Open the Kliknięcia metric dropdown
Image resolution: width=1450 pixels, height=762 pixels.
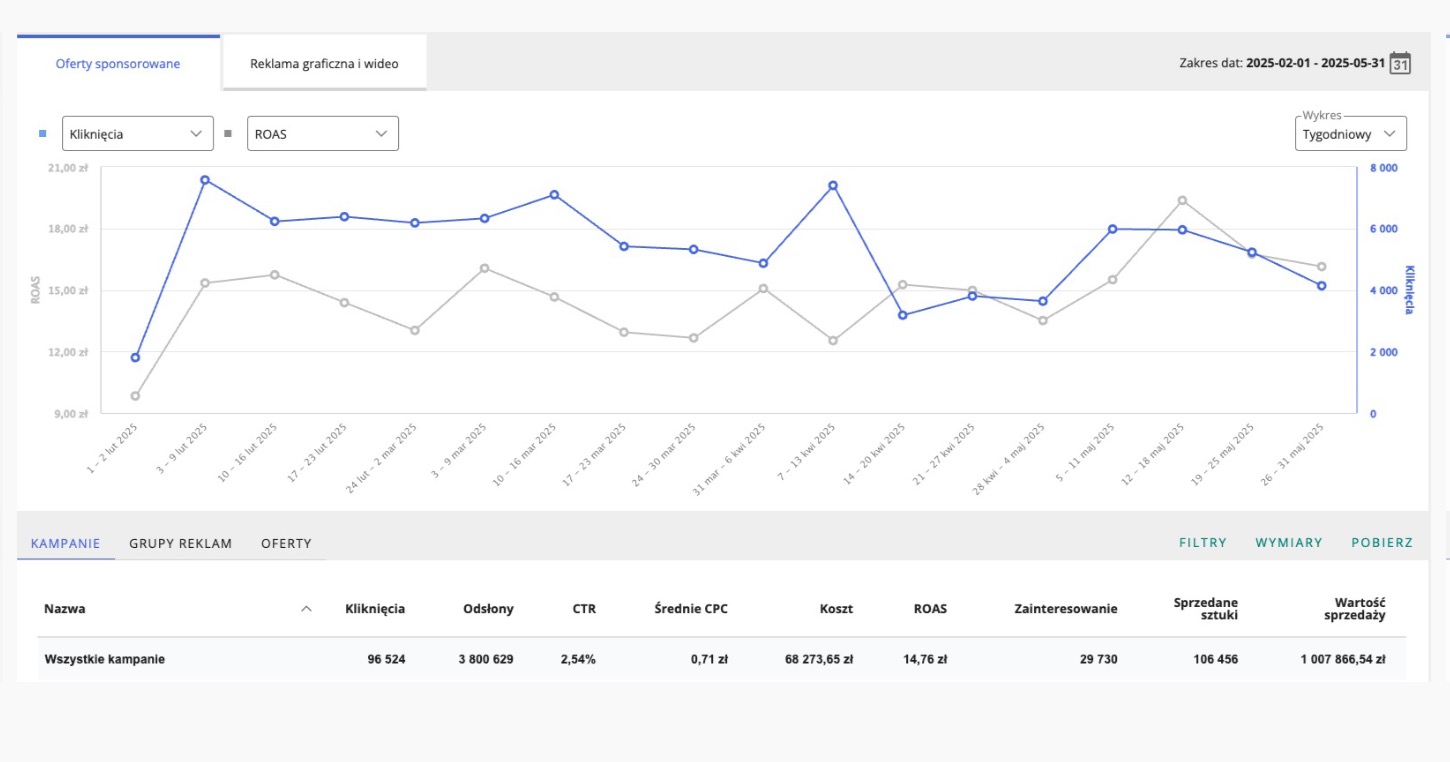(138, 133)
